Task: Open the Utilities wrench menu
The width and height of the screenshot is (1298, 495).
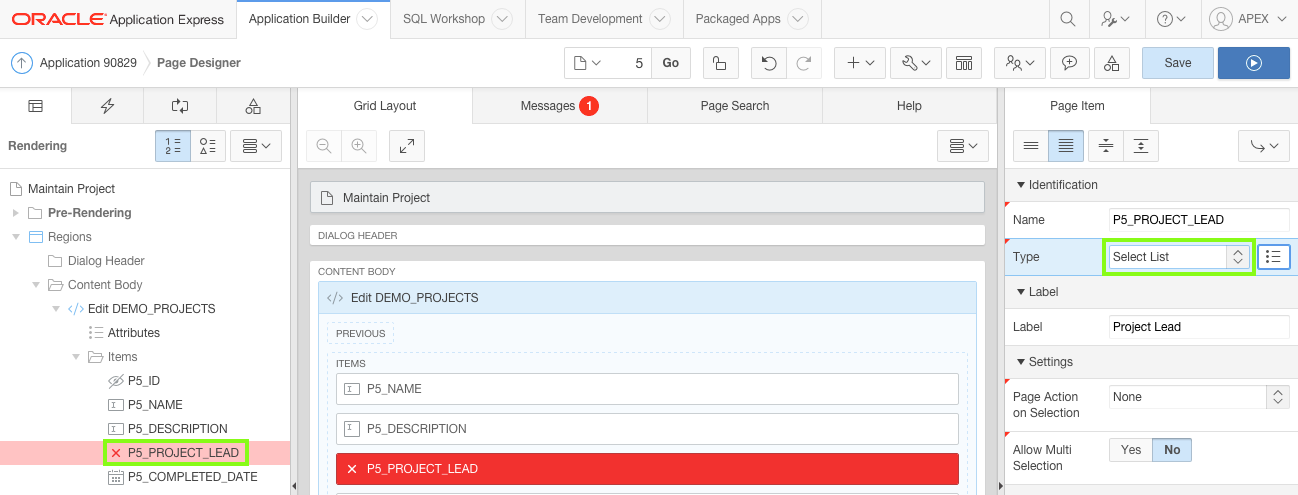Action: (x=916, y=63)
